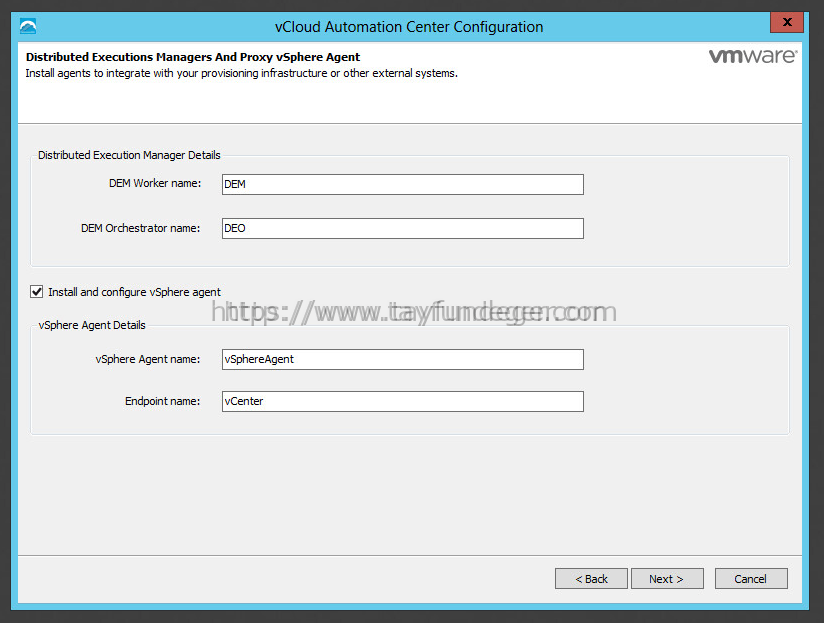
Task: Click the vSphere Agent Details group heading
Action: click(x=92, y=325)
